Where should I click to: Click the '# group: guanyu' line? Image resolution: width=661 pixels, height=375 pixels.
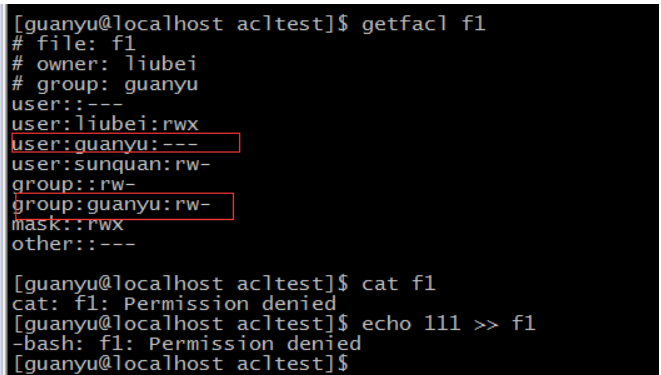tap(105, 85)
